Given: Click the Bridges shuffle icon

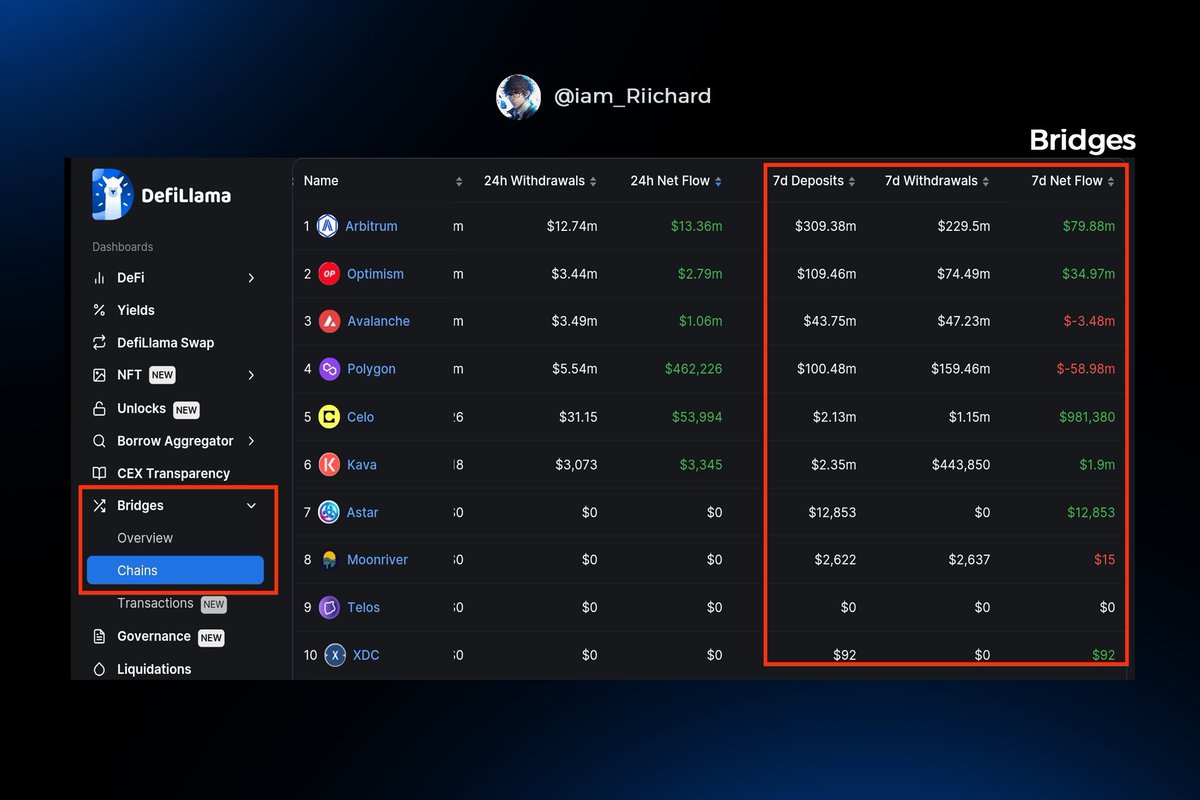Looking at the screenshot, I should (x=99, y=506).
